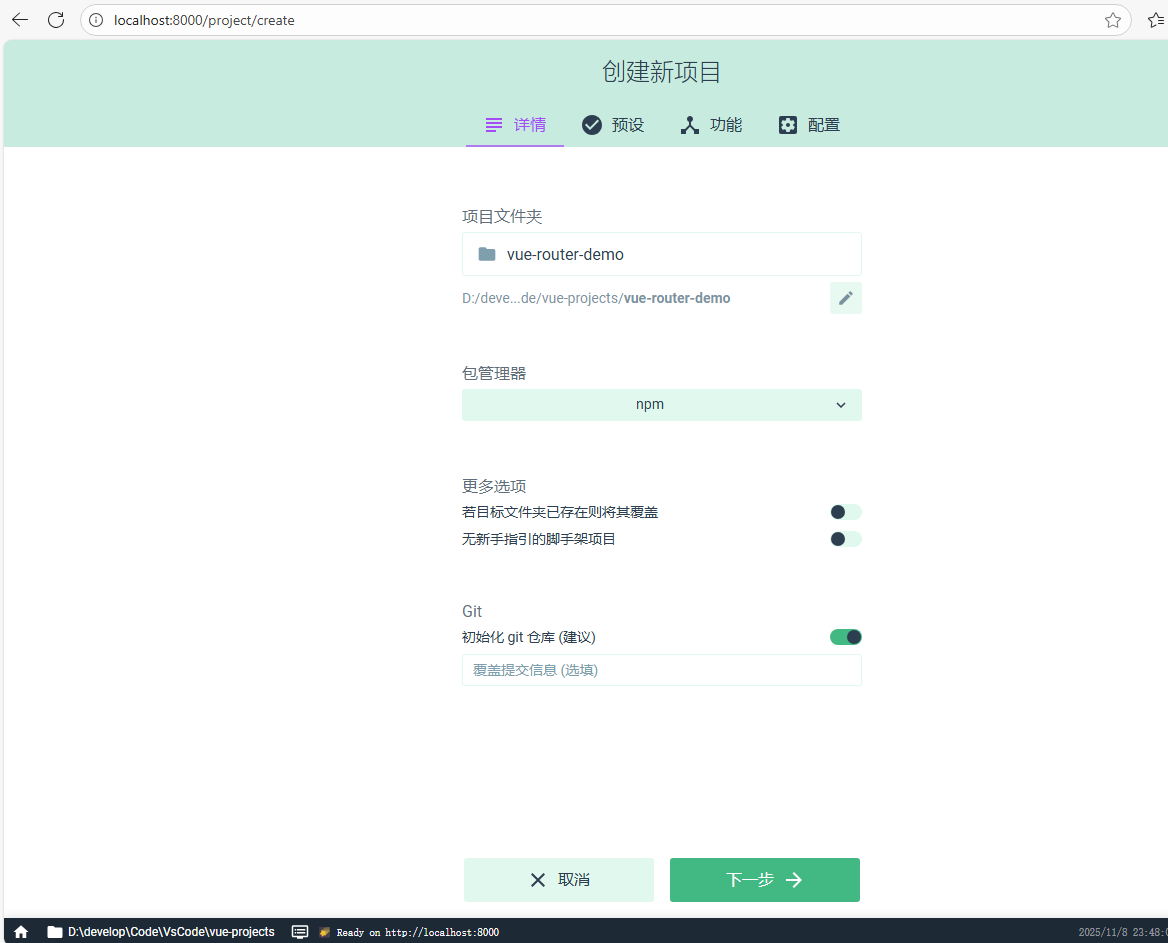The width and height of the screenshot is (1168, 943).
Task: Click the 取消 cancel button
Action: coord(559,880)
